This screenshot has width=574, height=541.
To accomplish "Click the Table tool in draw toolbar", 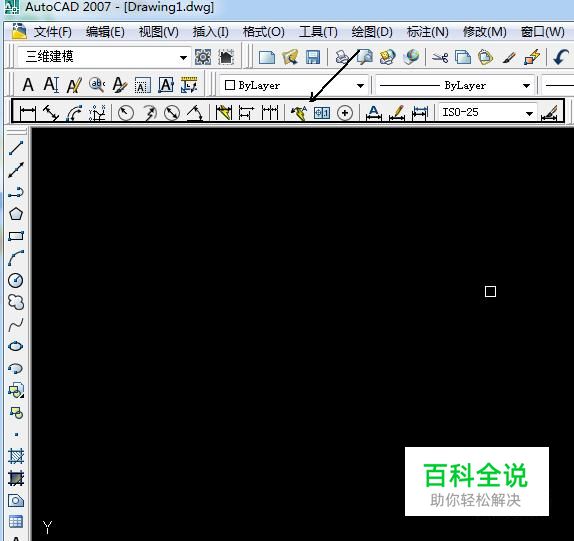I will (x=16, y=522).
